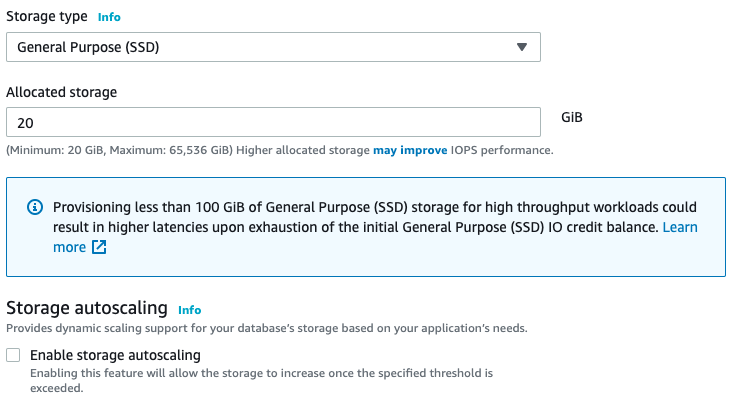Click the 'Allocated storage' field label
This screenshot has height=404, width=732.
point(62,92)
